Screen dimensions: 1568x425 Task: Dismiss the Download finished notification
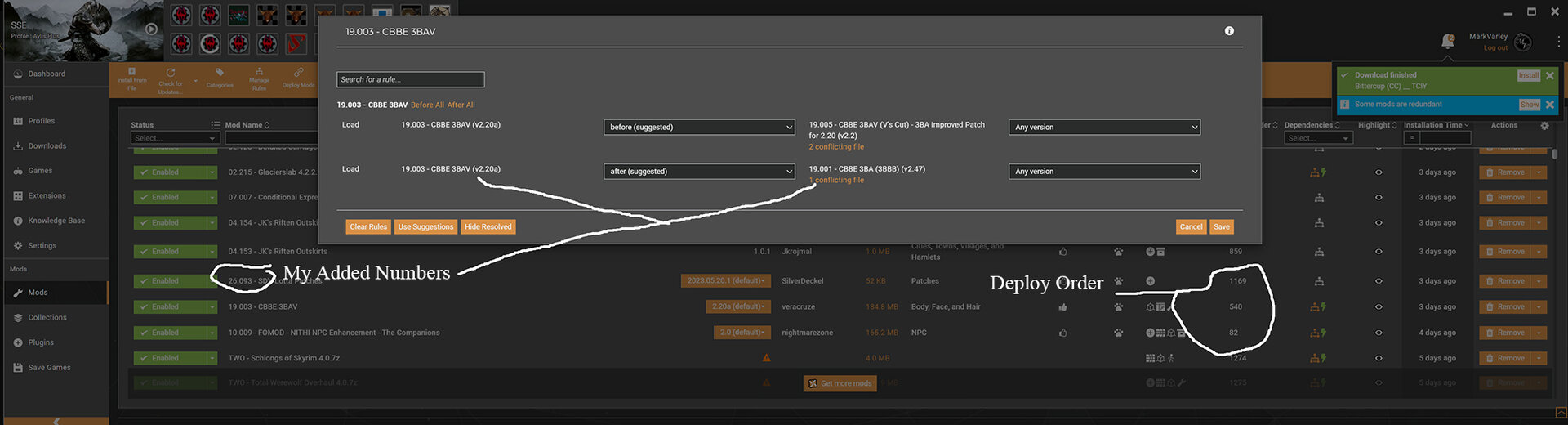1550,75
